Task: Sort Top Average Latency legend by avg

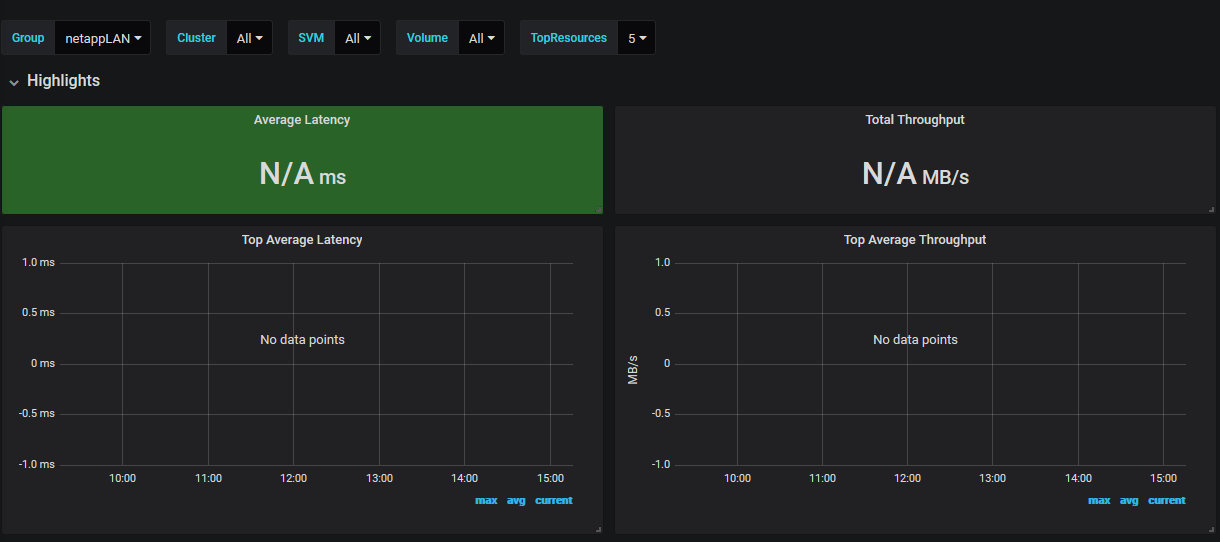Action: (516, 500)
